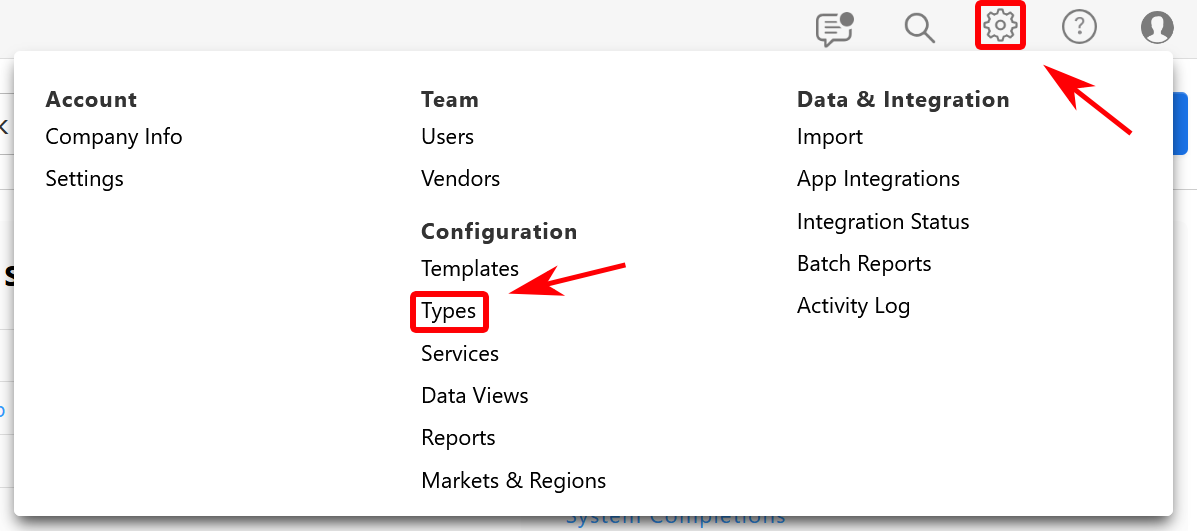The height and width of the screenshot is (531, 1197).
Task: Click the search magnifier icon
Action: pos(919,27)
